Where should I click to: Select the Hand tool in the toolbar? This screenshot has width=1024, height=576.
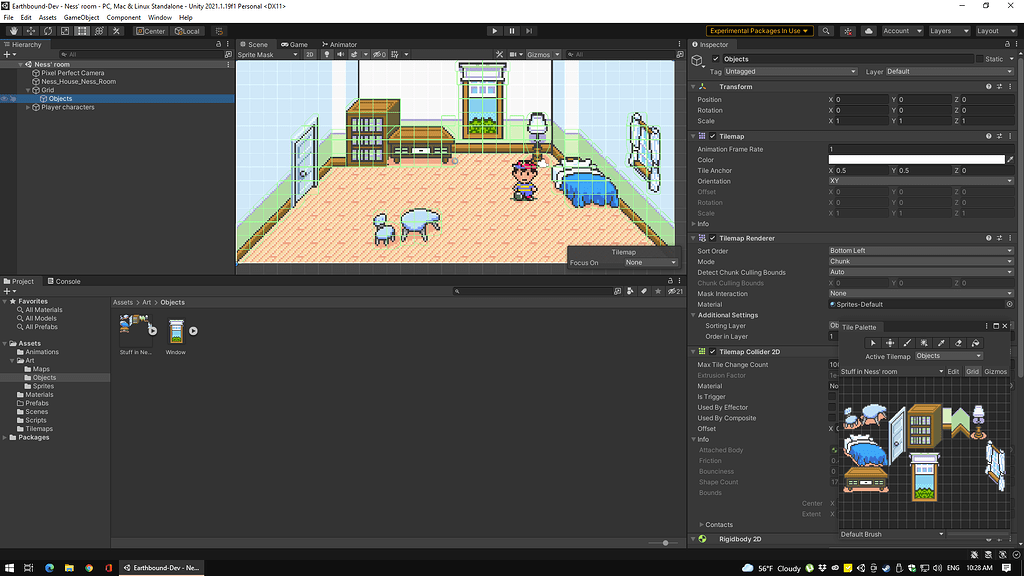14,31
